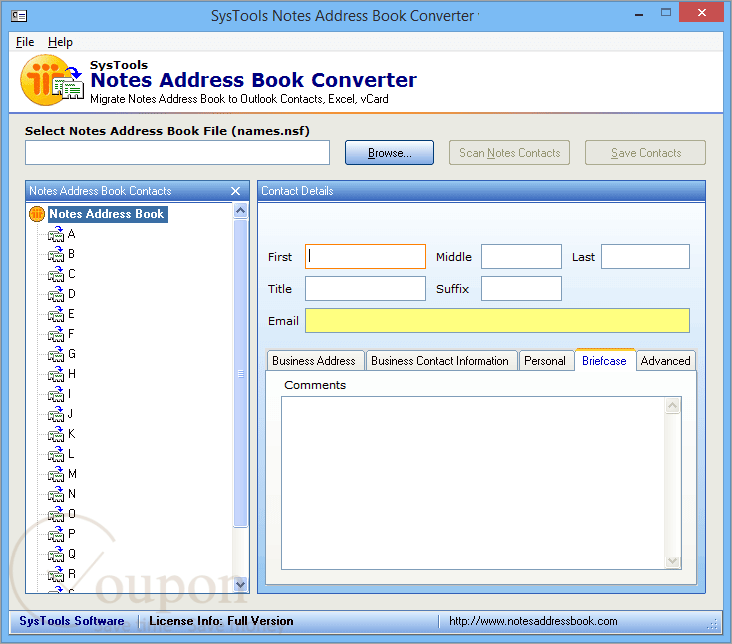This screenshot has width=732, height=644.
Task: Click the notesaddressbook.com URL in status bar
Action: [533, 621]
